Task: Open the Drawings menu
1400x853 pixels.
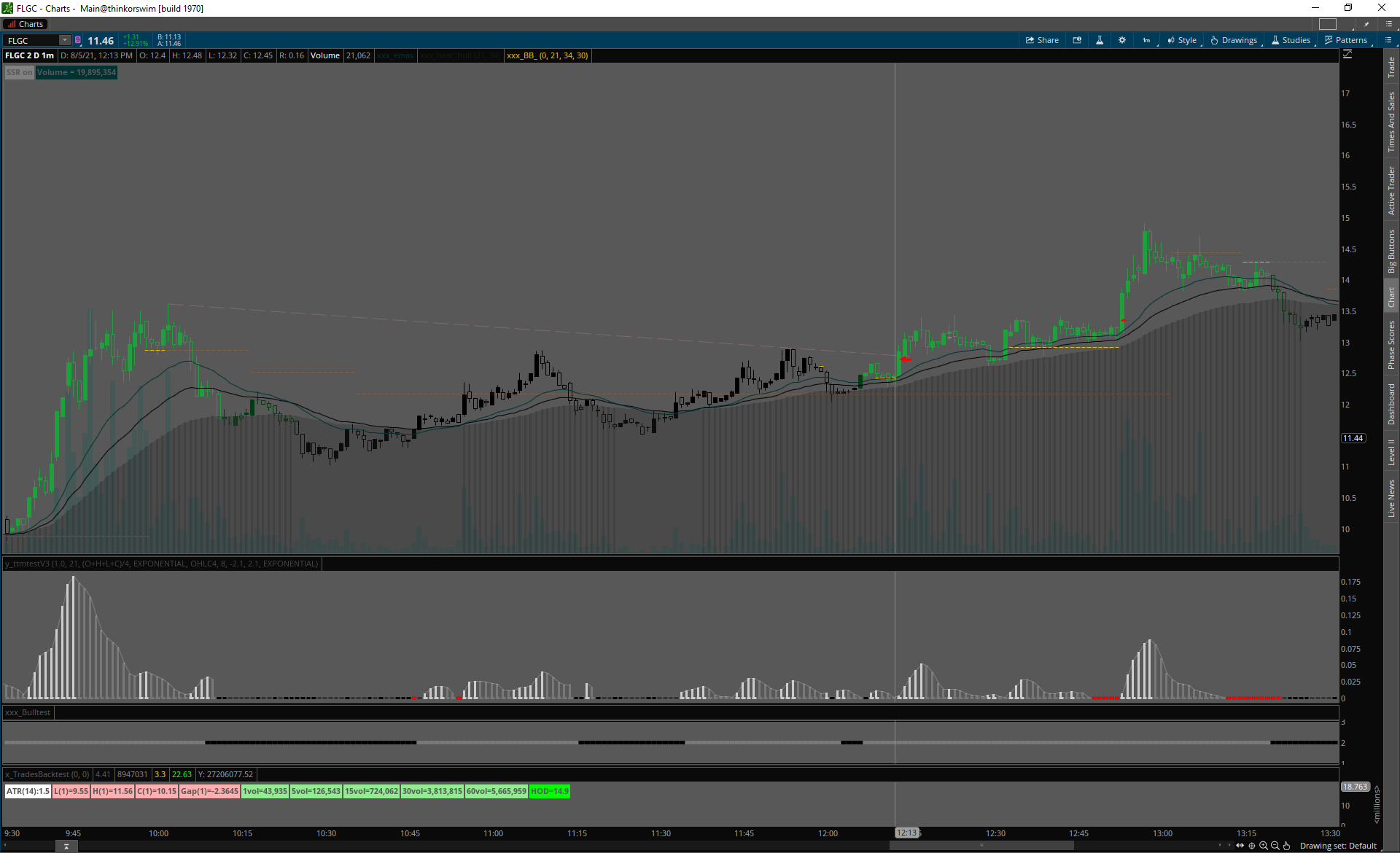Action: (x=1234, y=40)
